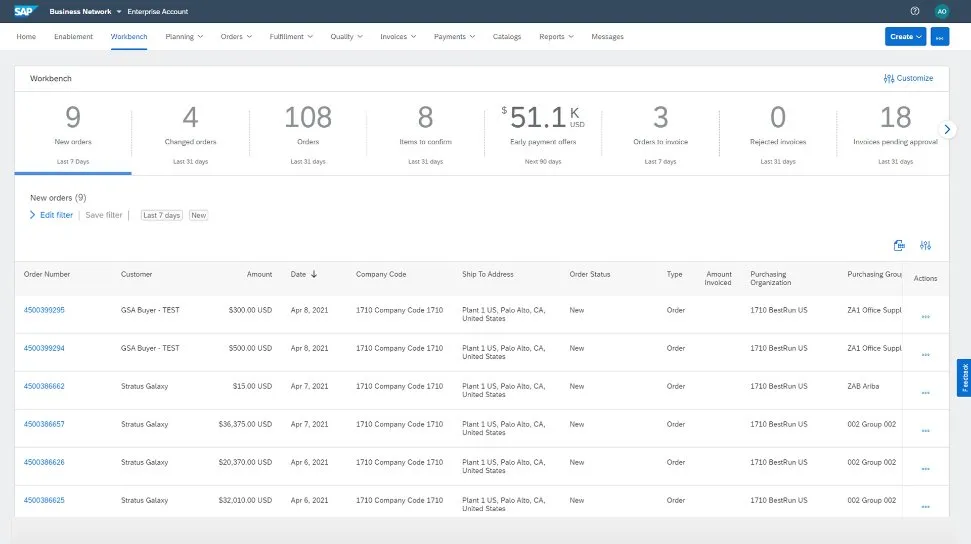Sort by the Date column header
Image resolution: width=971 pixels, height=544 pixels.
pyautogui.click(x=303, y=274)
